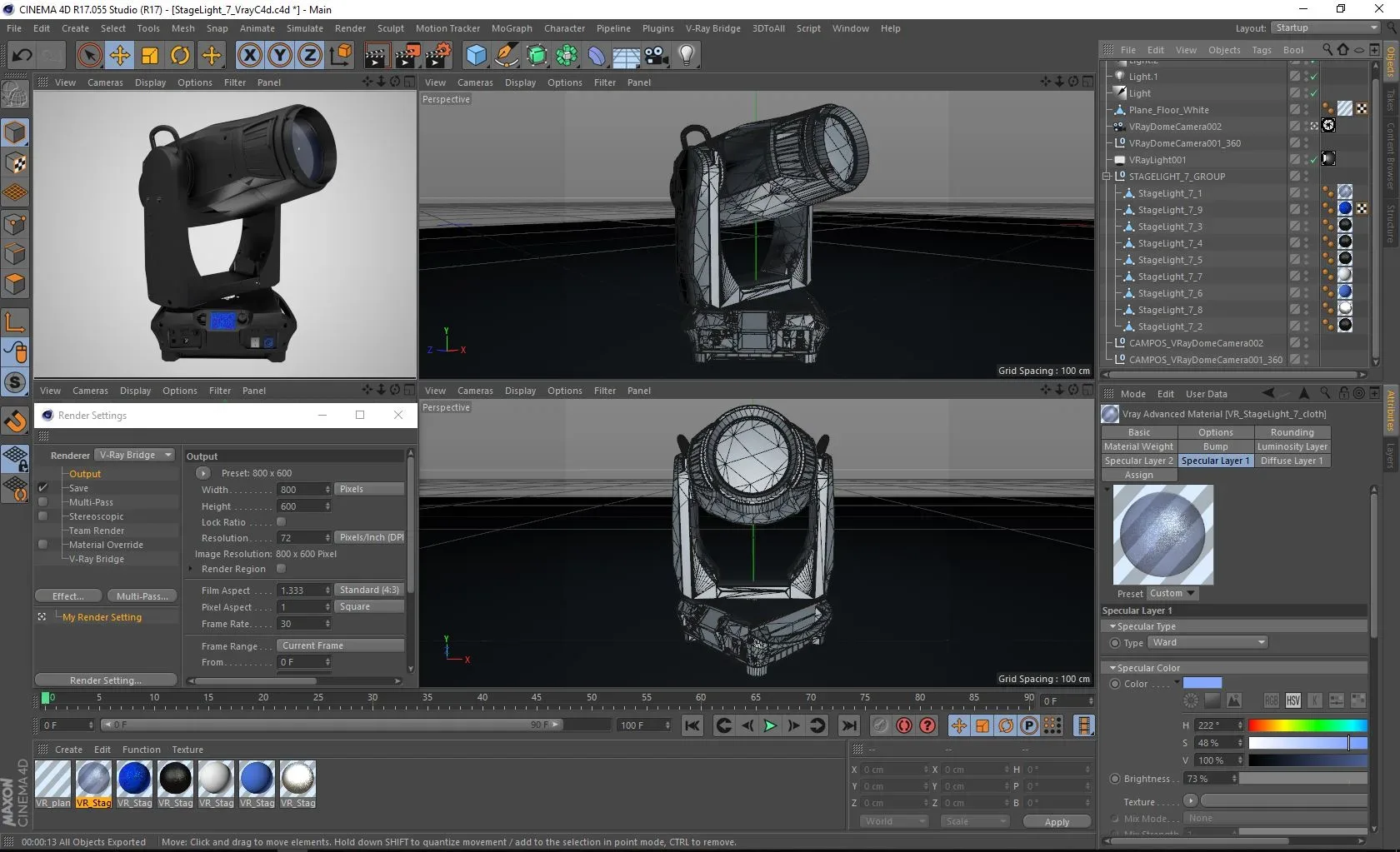Select StageLight_7_5 in Objects list
This screenshot has height=852, width=1400.
1170,260
